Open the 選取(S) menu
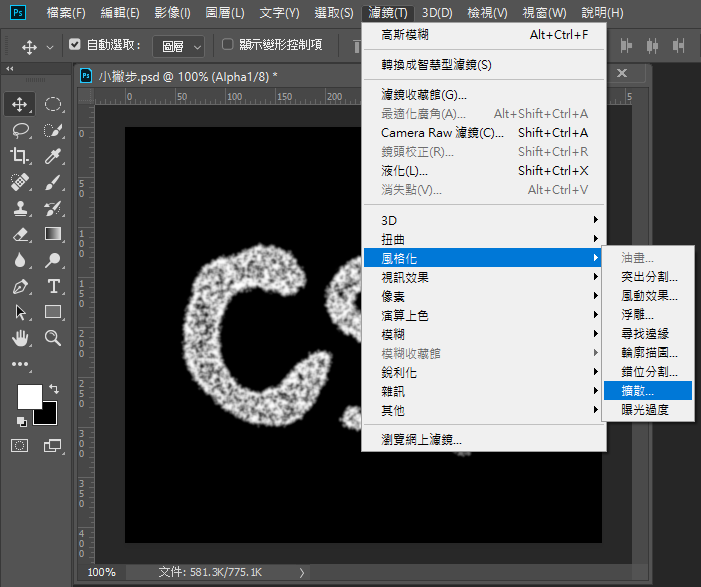Image resolution: width=701 pixels, height=587 pixels. pyautogui.click(x=334, y=13)
